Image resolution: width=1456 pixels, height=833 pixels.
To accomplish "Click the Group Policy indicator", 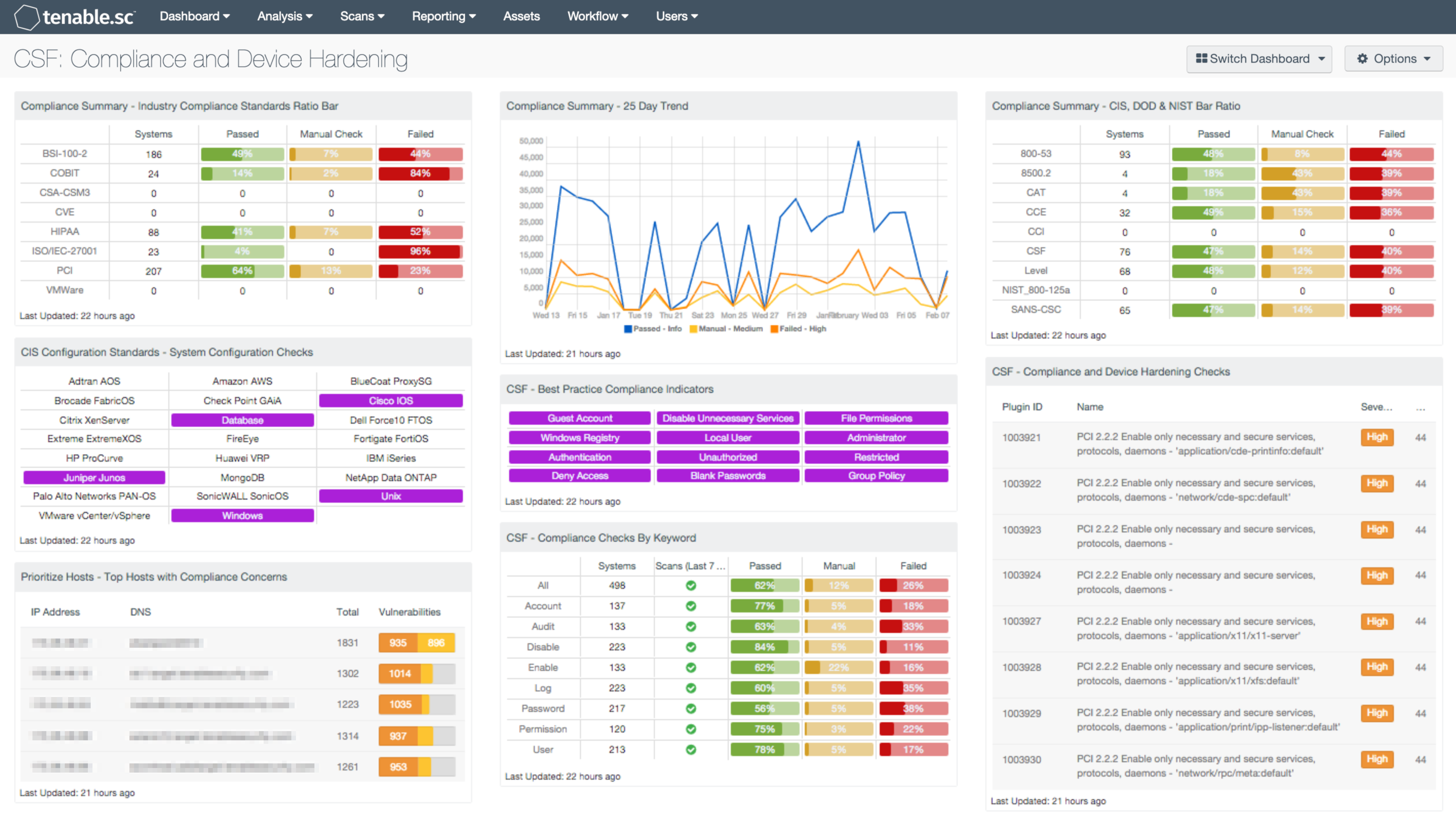I will pyautogui.click(x=876, y=475).
